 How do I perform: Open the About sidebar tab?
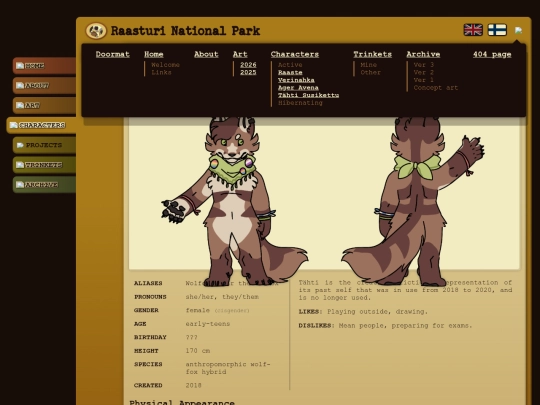pos(44,85)
